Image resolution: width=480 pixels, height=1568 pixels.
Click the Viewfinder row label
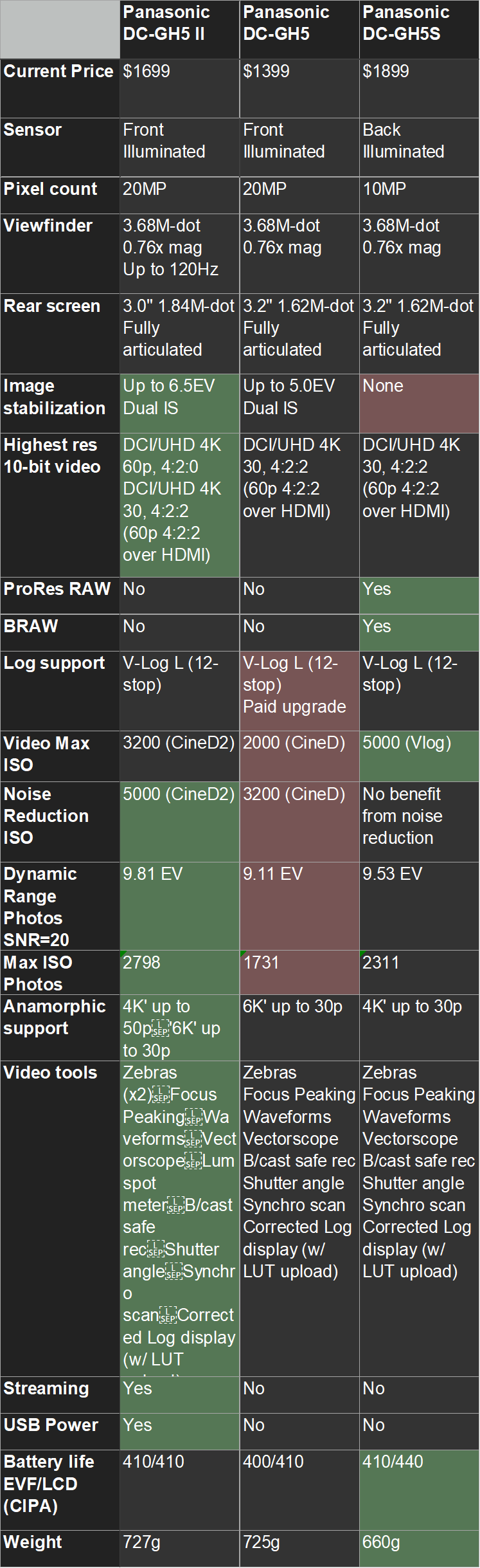[x=60, y=253]
